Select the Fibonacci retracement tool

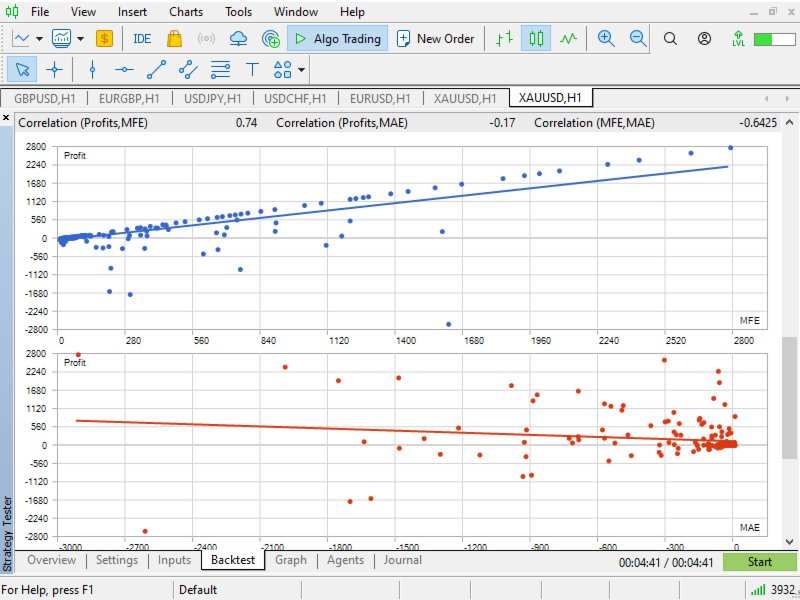click(x=220, y=69)
